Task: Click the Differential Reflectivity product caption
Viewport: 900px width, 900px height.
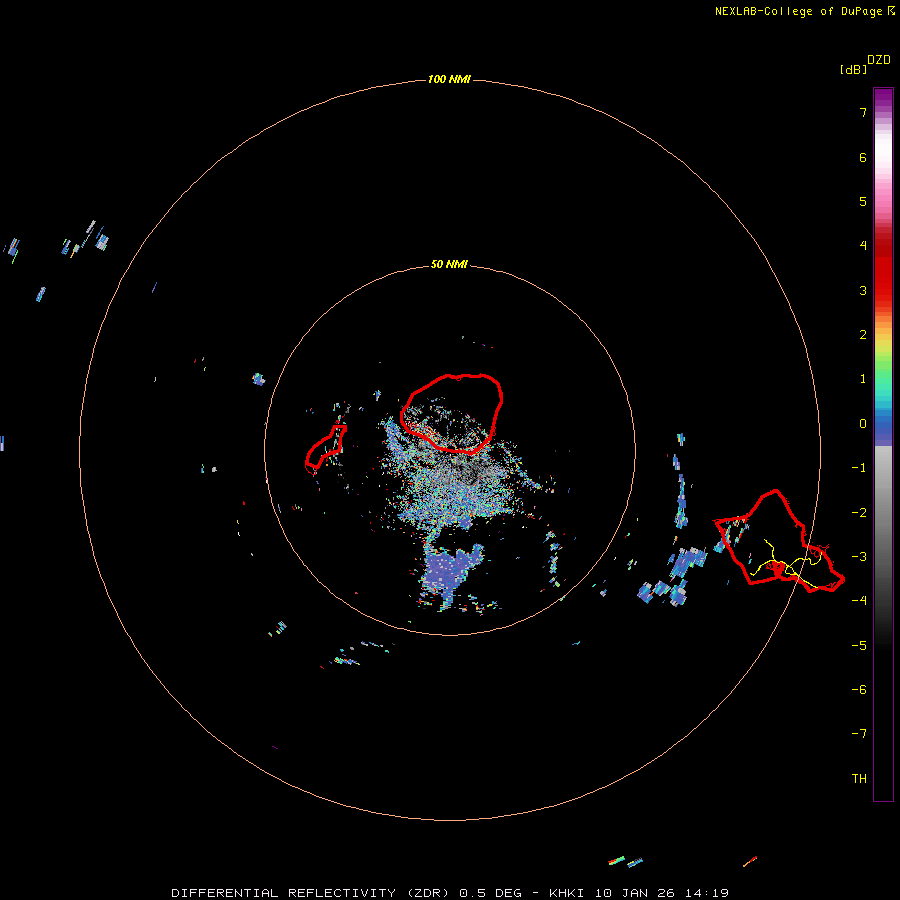Action: (x=450, y=893)
